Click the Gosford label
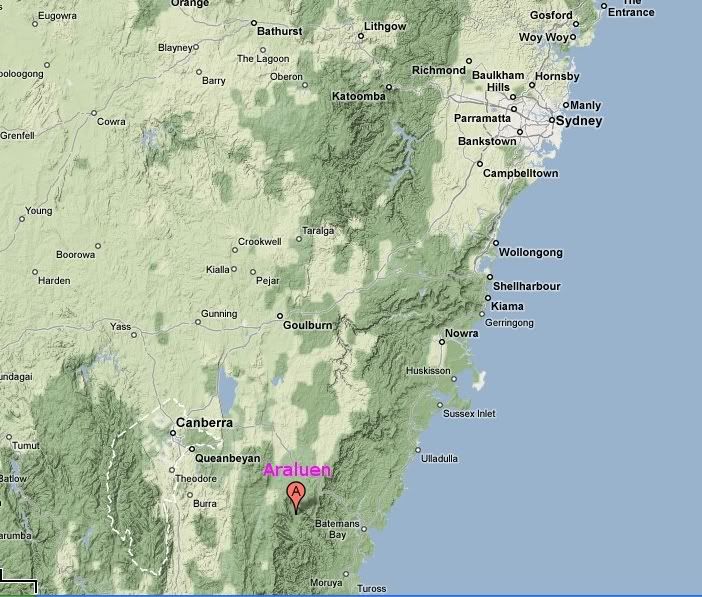The height and width of the screenshot is (597, 702). pyautogui.click(x=551, y=15)
